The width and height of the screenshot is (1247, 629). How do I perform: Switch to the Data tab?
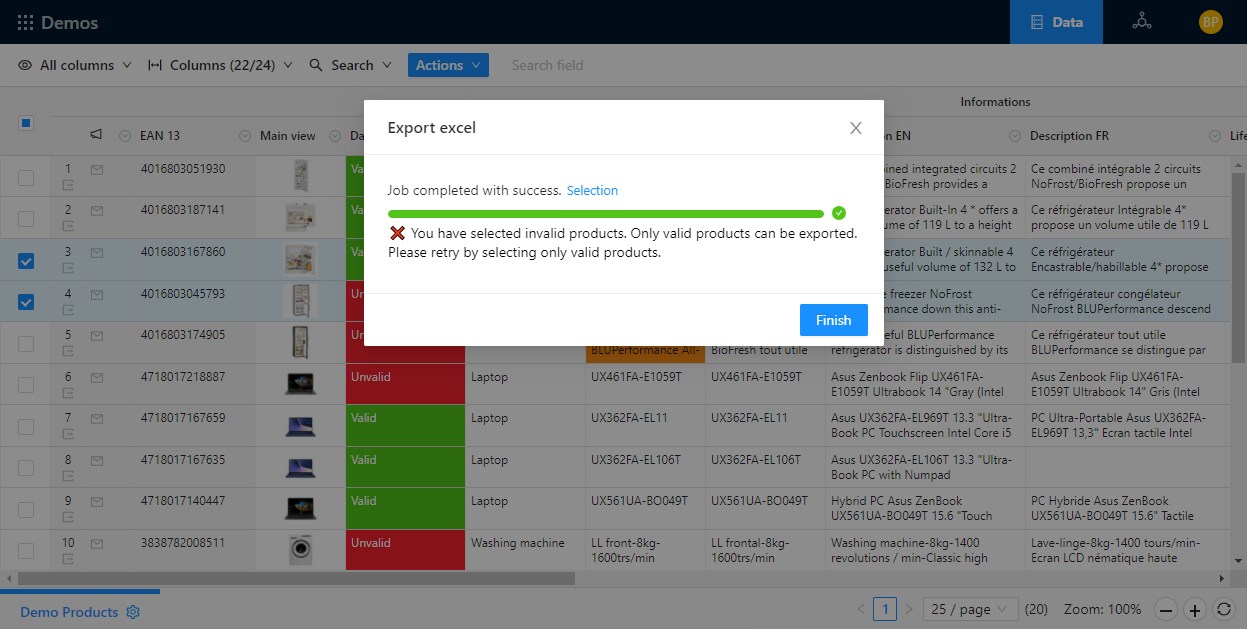[x=1056, y=22]
